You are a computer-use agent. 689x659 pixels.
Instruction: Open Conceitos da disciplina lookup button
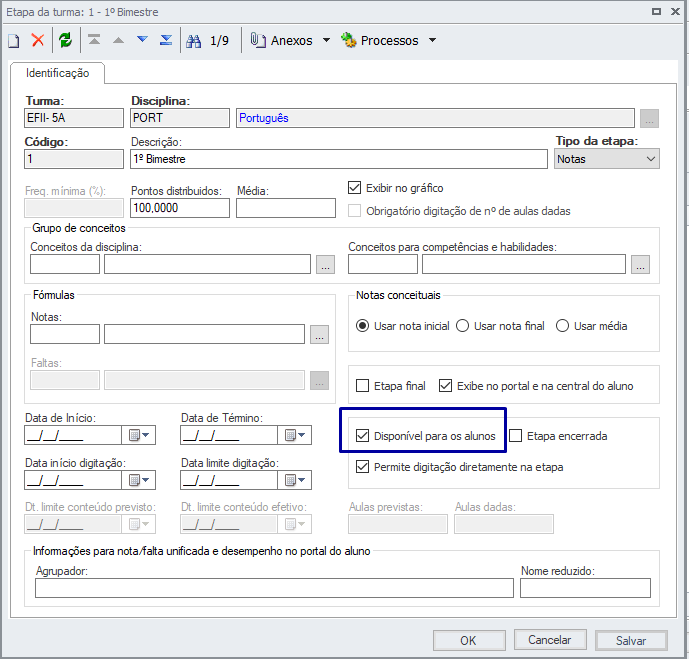click(325, 264)
